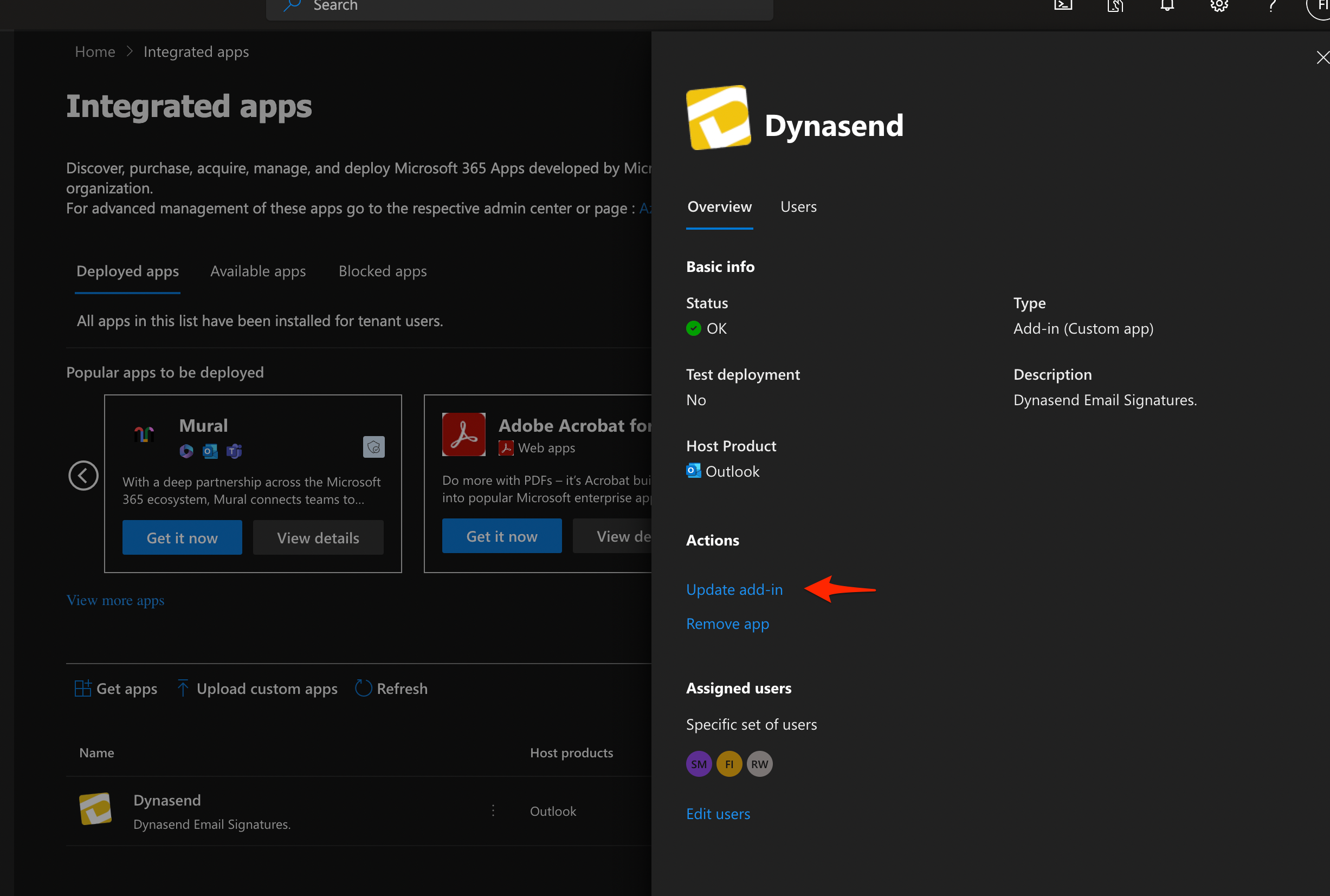Screen dimensions: 1330x896
Task: Click Get it now for Adobe Acrobat
Action: [502, 536]
